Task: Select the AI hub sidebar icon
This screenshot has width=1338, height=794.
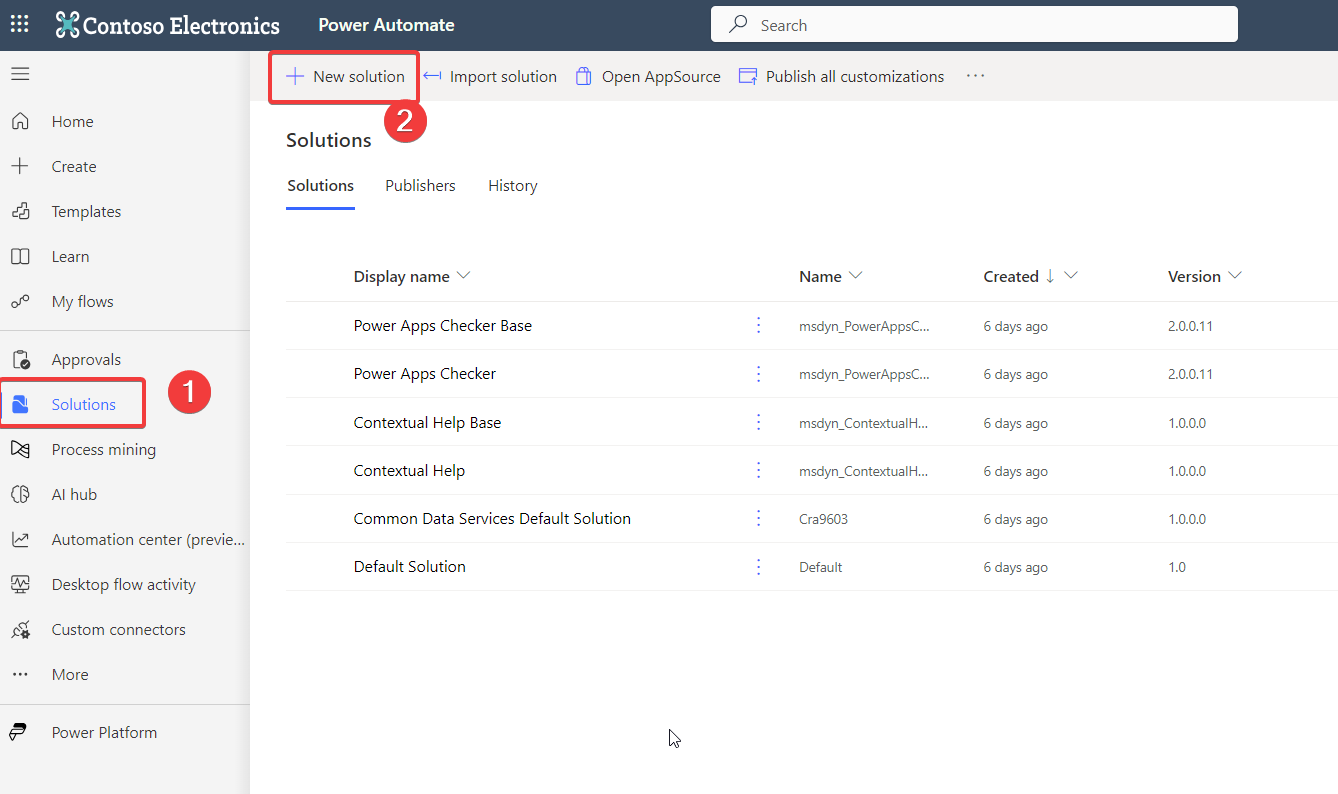Action: pyautogui.click(x=20, y=495)
